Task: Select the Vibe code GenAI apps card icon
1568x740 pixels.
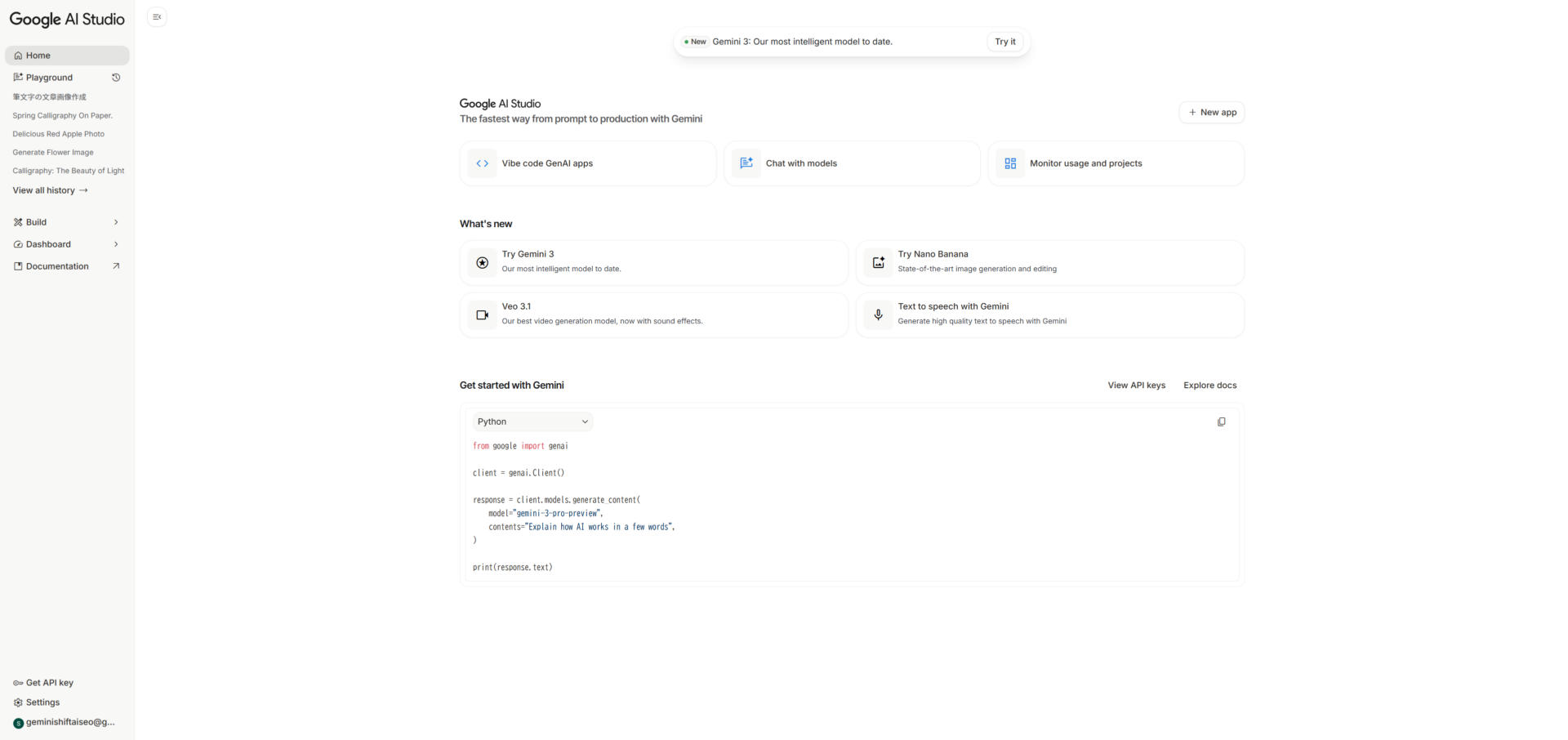Action: (x=482, y=163)
